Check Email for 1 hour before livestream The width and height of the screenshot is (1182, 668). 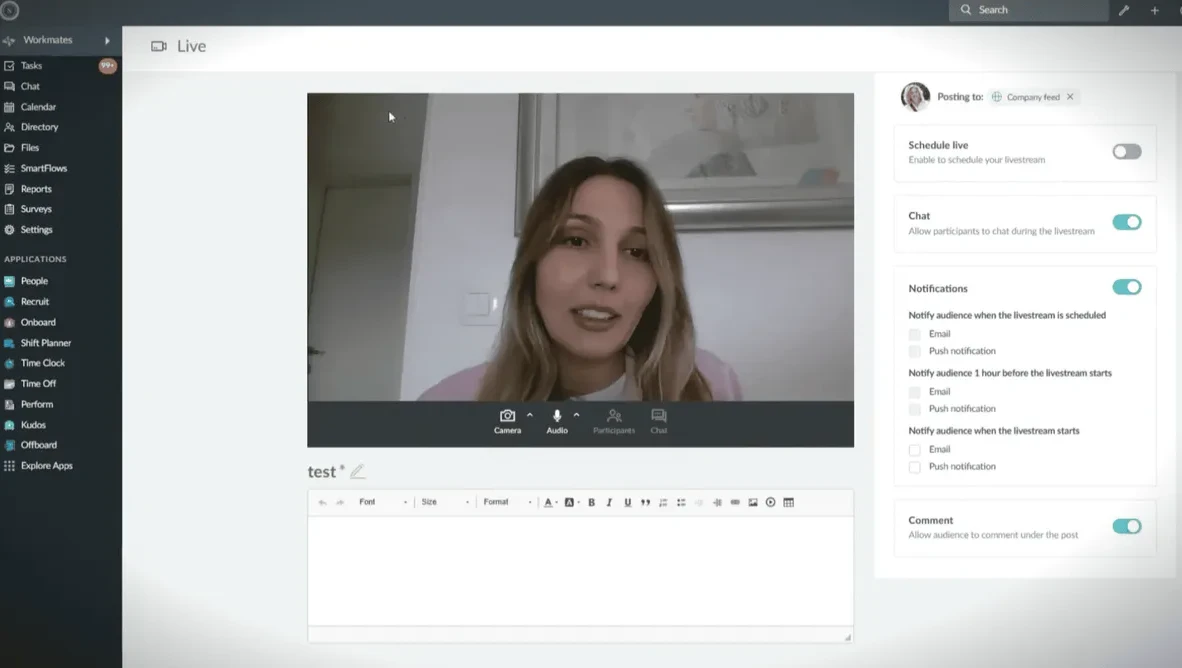[x=914, y=392]
